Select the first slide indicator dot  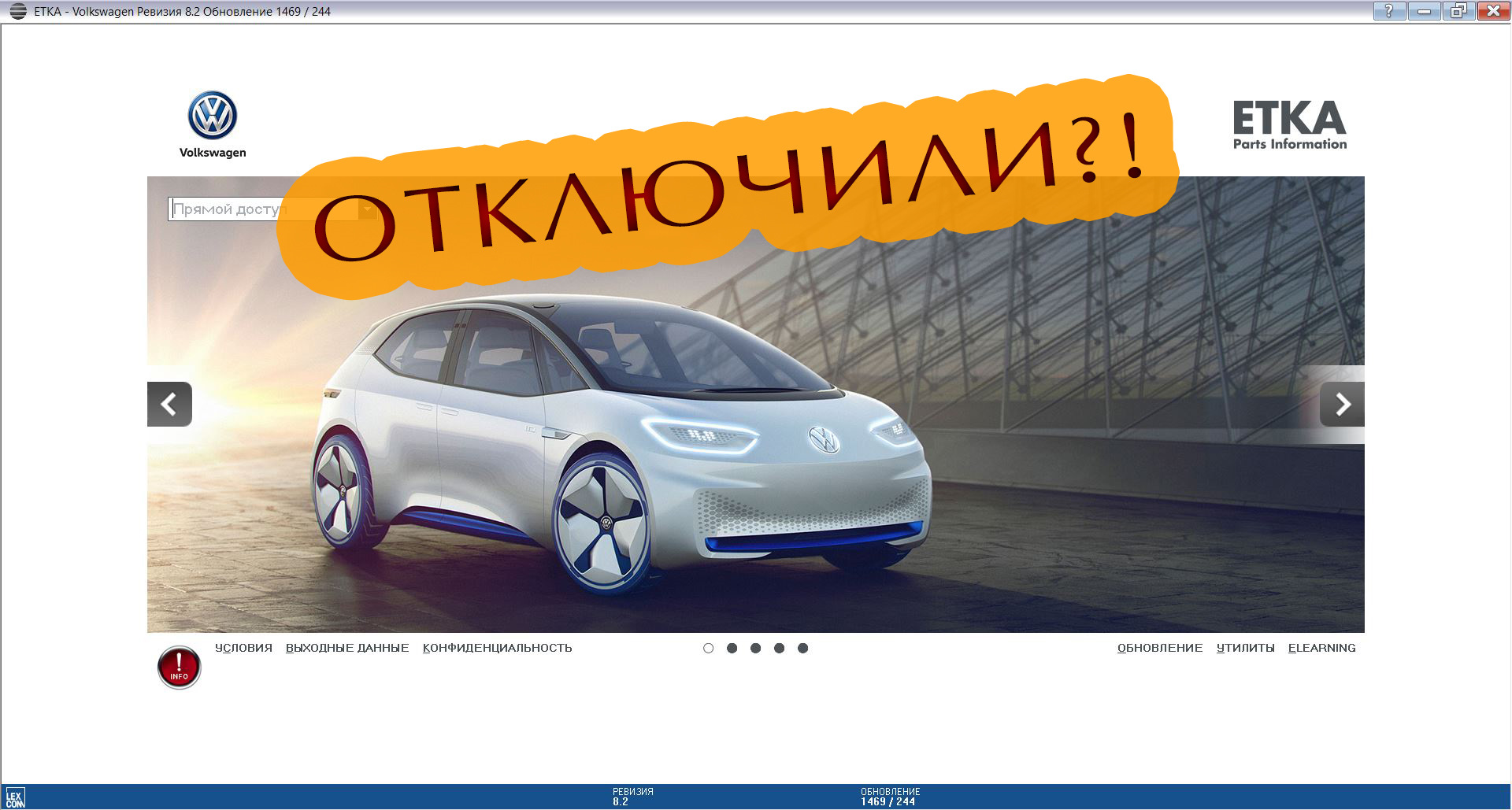pos(708,648)
